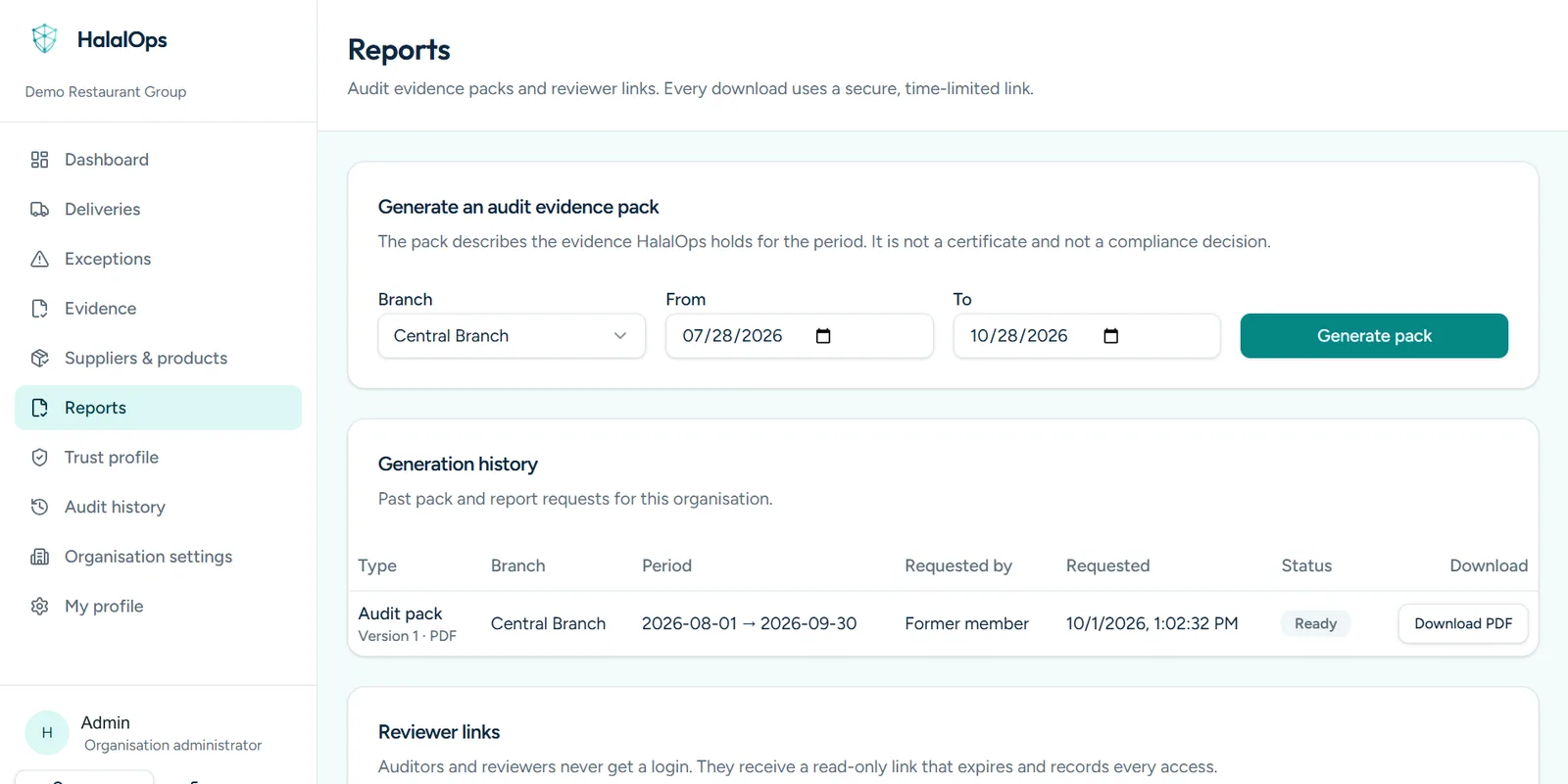Click the Demo Restaurant Group organisation name
This screenshot has width=1568, height=784.
[106, 92]
